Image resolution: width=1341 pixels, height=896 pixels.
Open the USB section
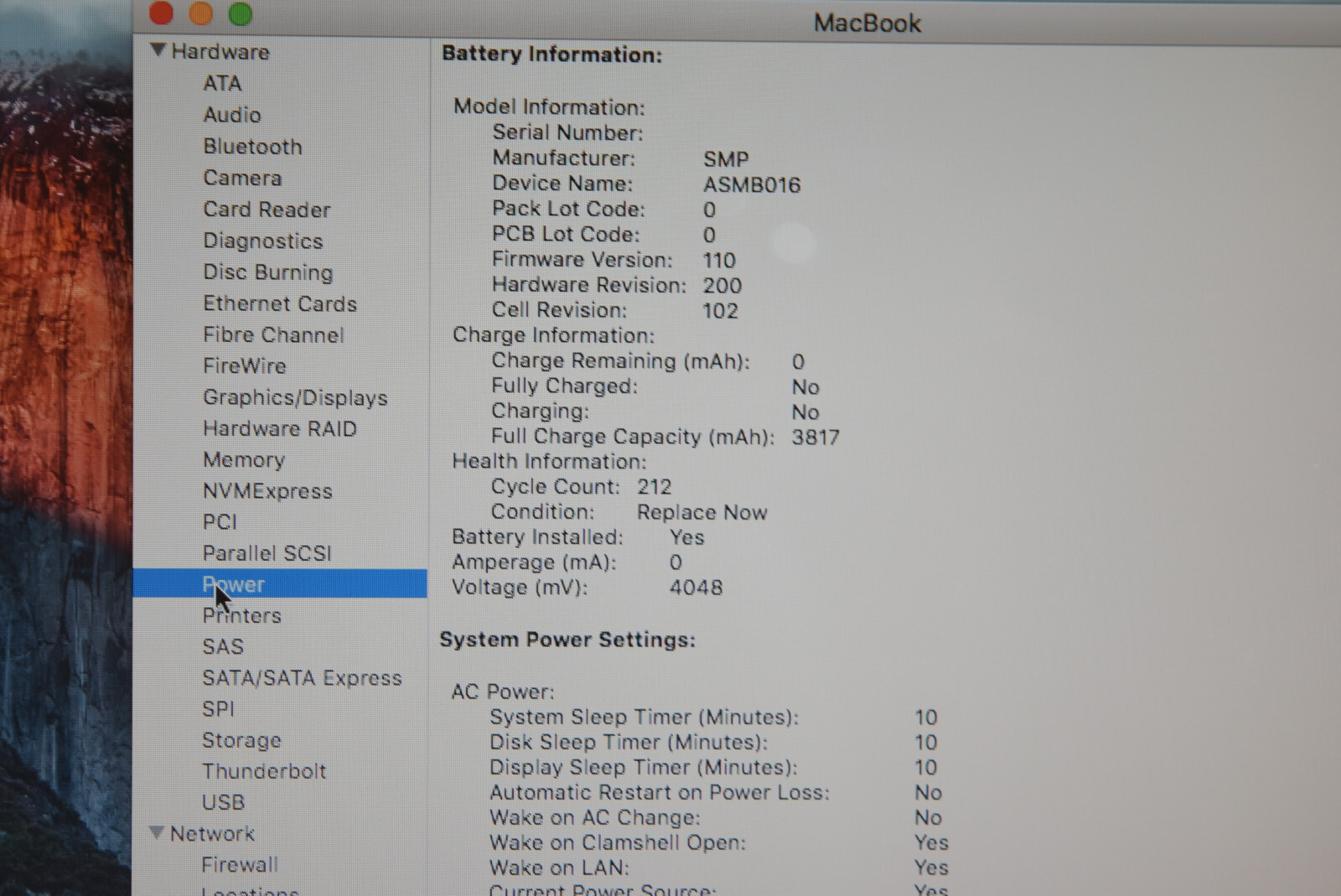(x=223, y=803)
